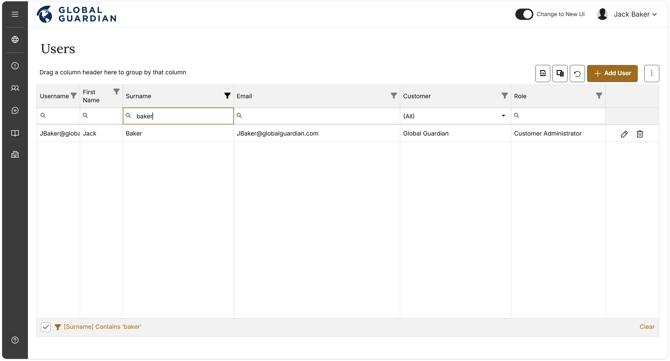
Task: Click the Add User button
Action: 612,73
